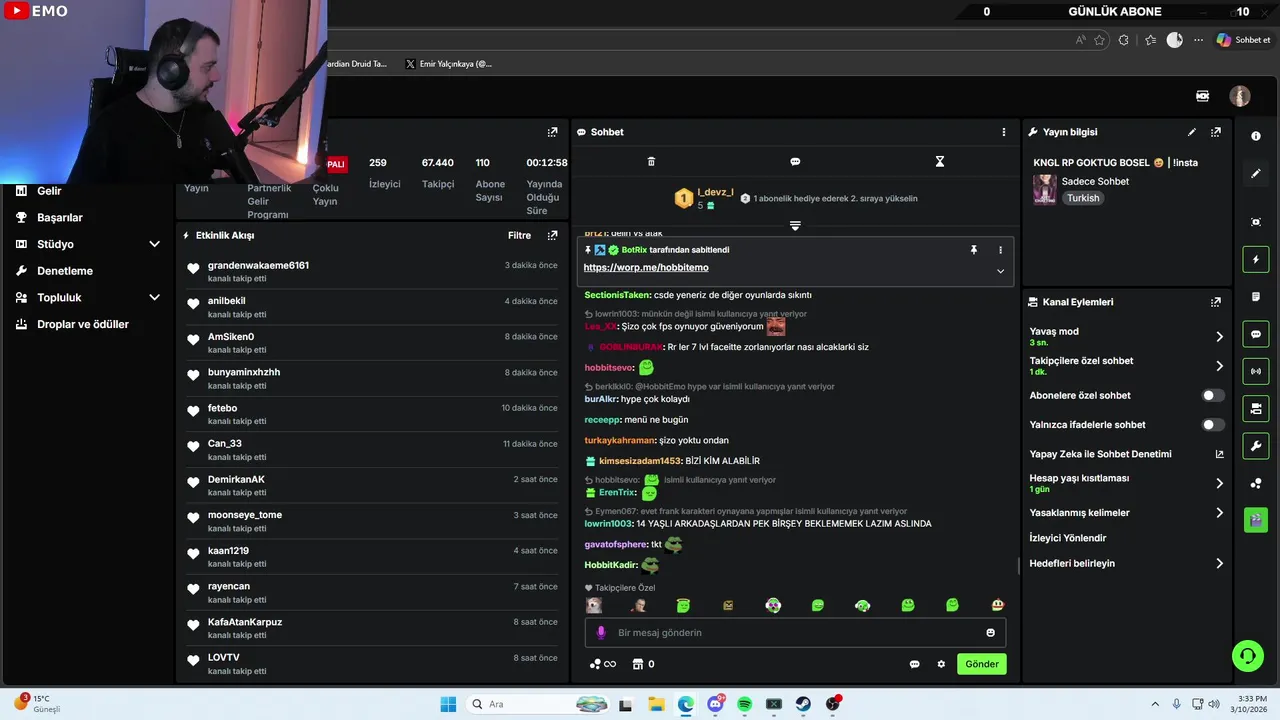Pop out the Etkinlik Akışı panel
1280x720 pixels.
(552, 236)
